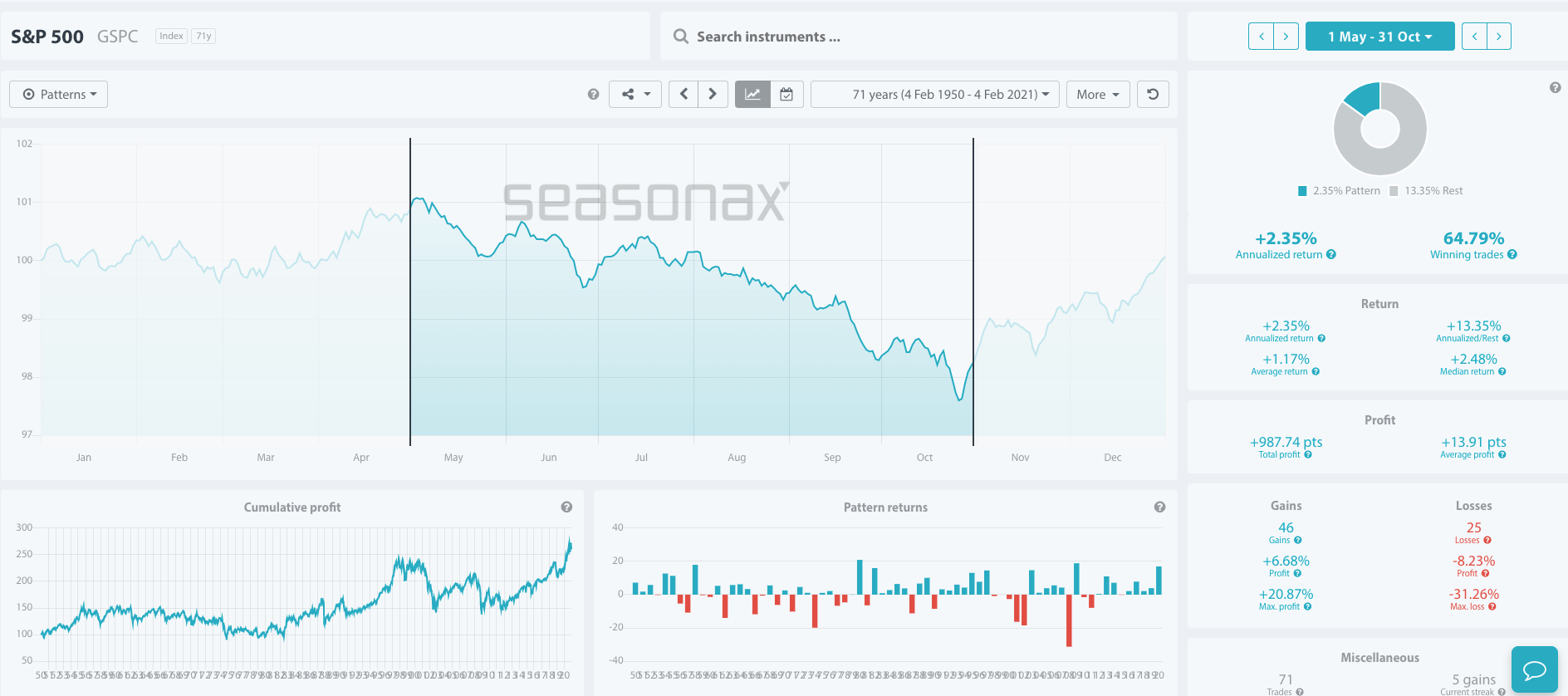Open the 71 years date range dropdown
1568x696 pixels.
935,94
